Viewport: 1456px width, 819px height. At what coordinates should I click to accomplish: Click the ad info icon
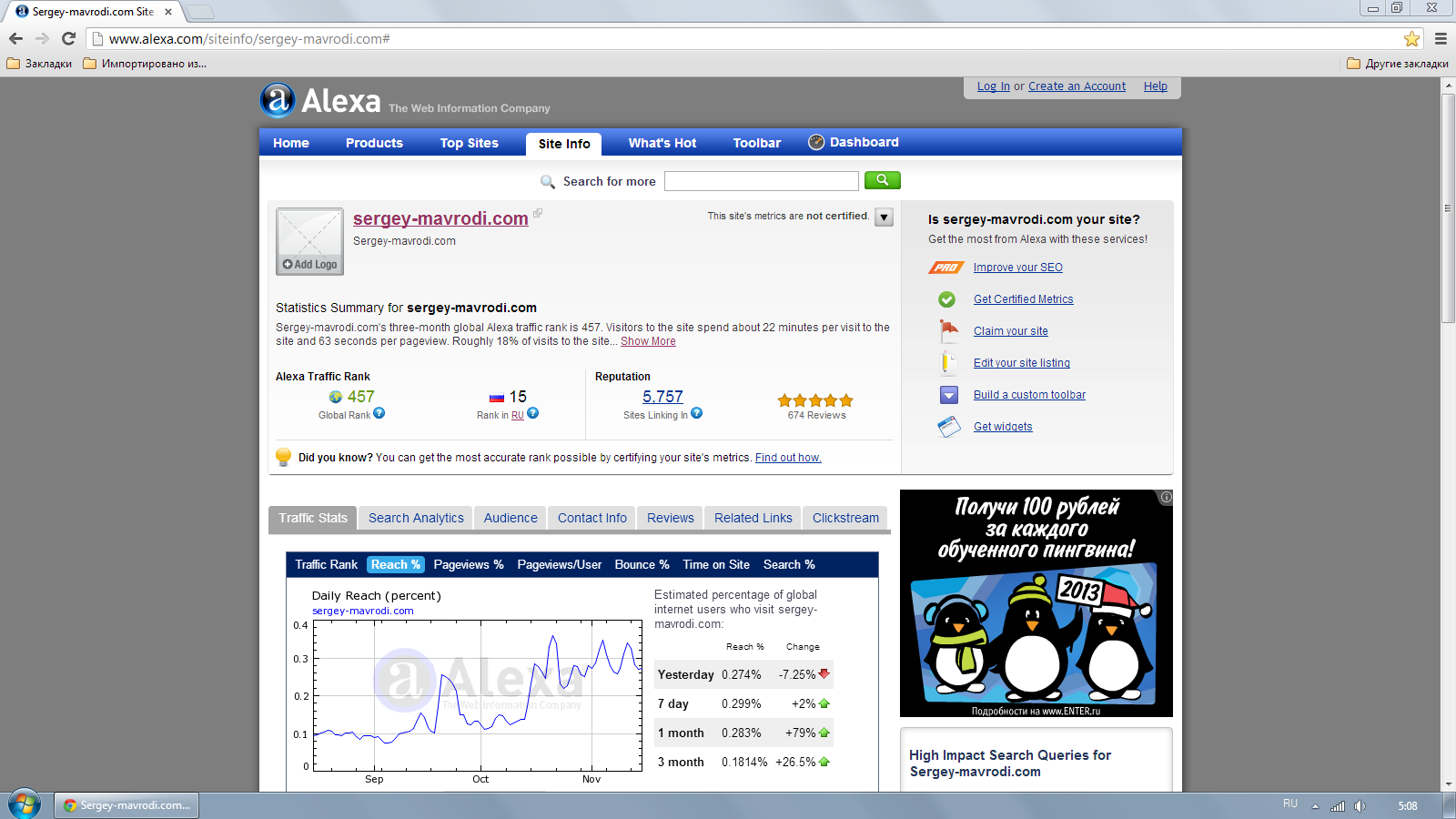[x=1166, y=497]
